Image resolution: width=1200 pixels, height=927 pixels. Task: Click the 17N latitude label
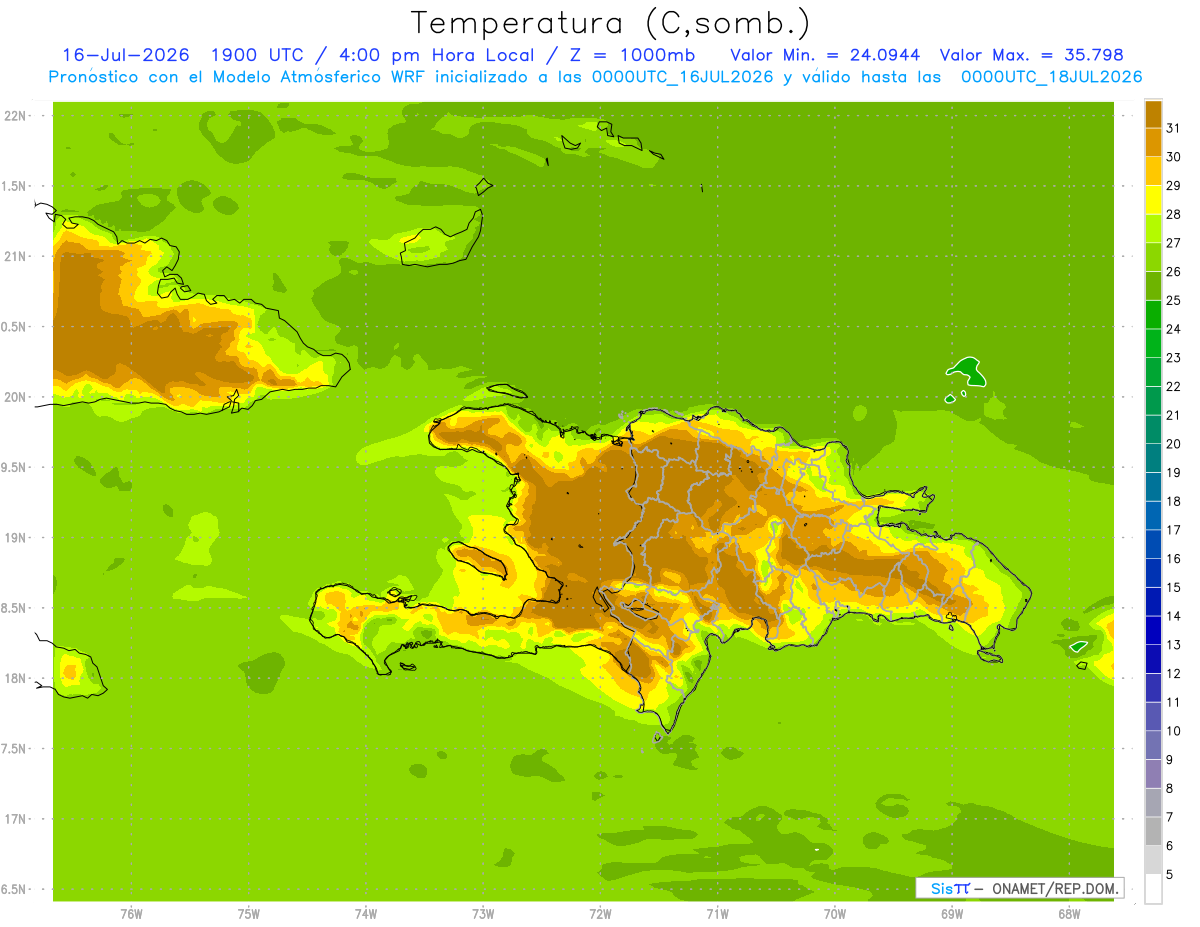[x=14, y=819]
